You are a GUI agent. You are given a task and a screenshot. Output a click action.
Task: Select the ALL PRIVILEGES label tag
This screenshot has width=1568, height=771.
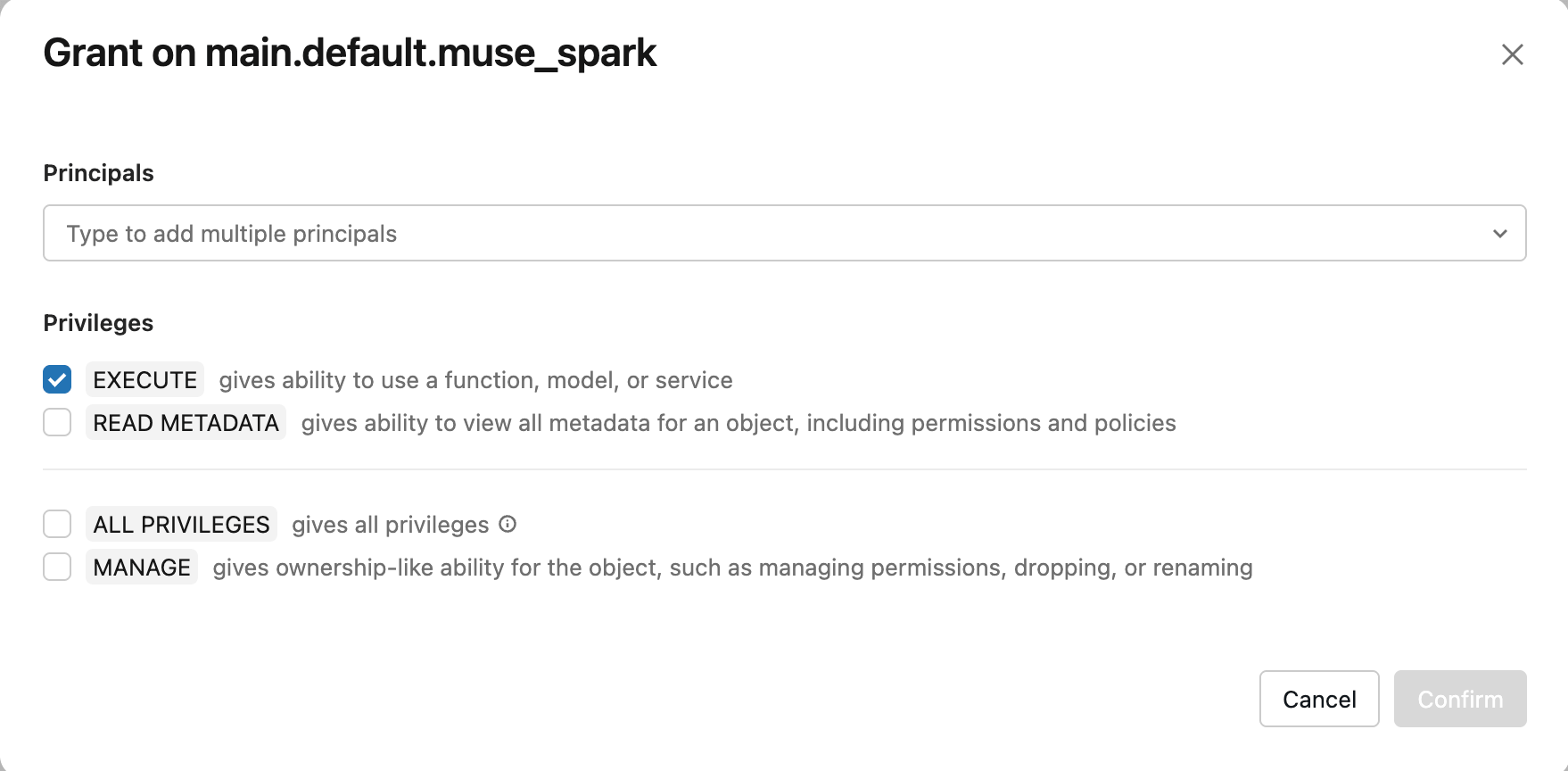click(181, 524)
